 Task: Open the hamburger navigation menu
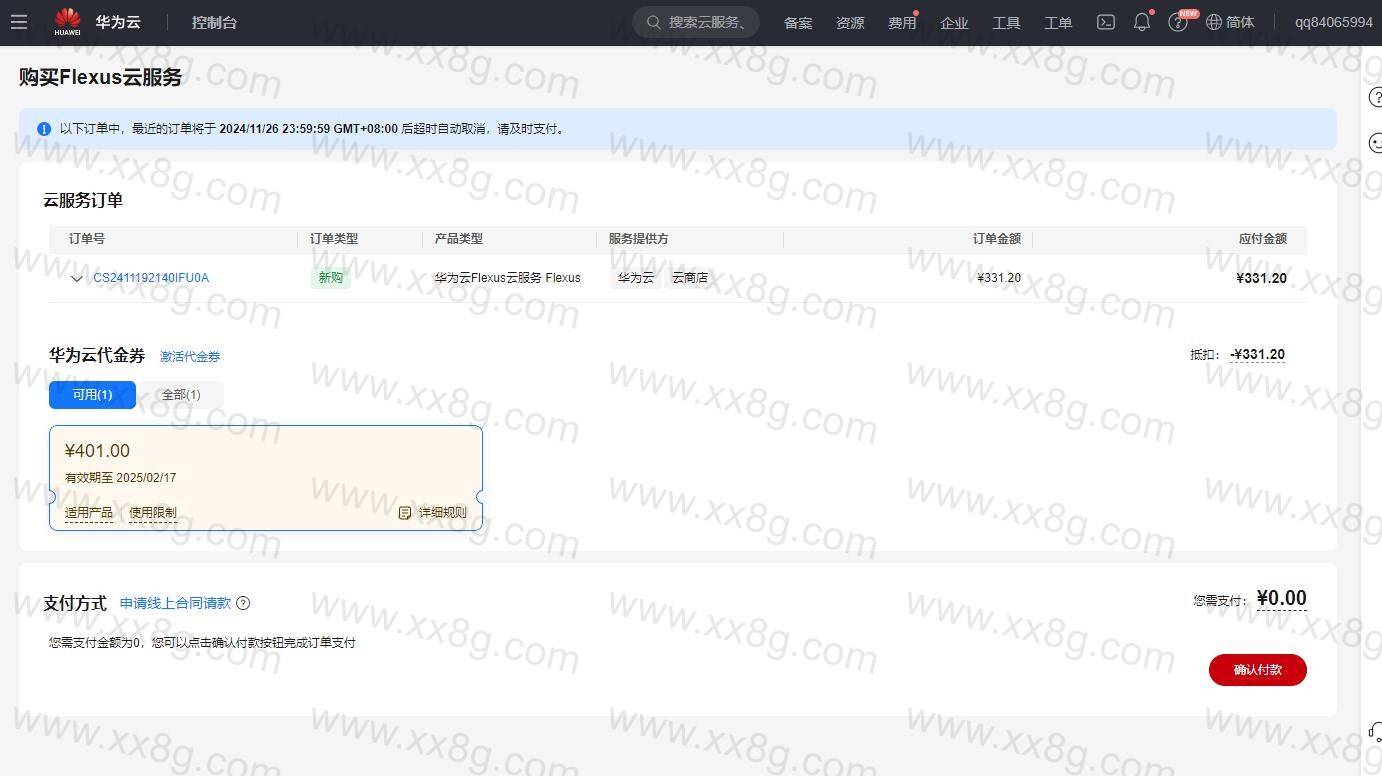pos(19,22)
